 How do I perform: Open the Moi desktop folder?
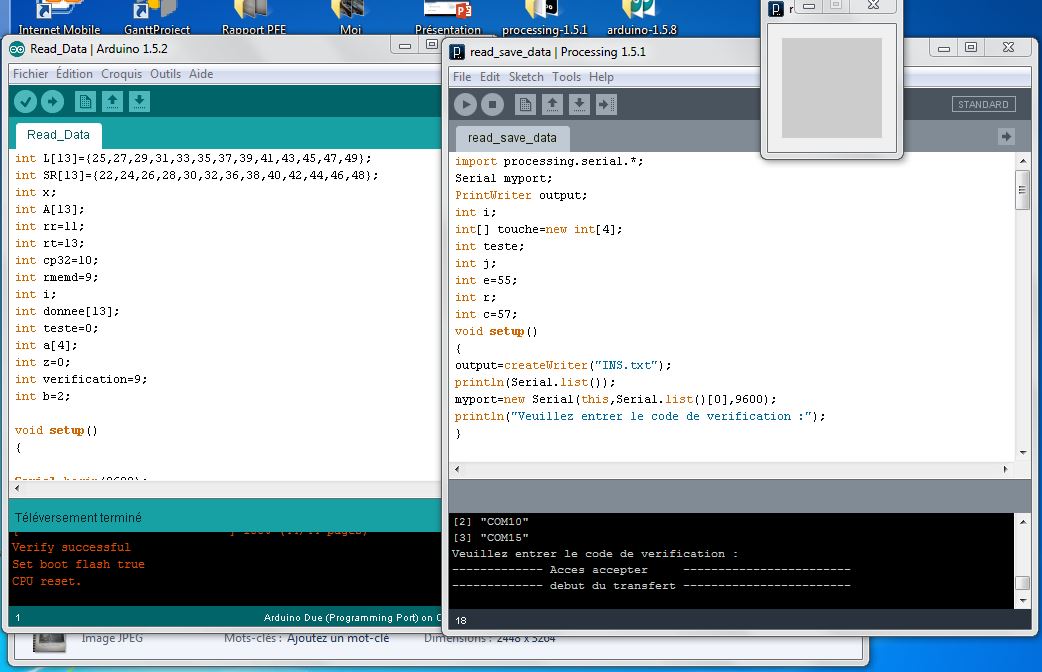350,18
